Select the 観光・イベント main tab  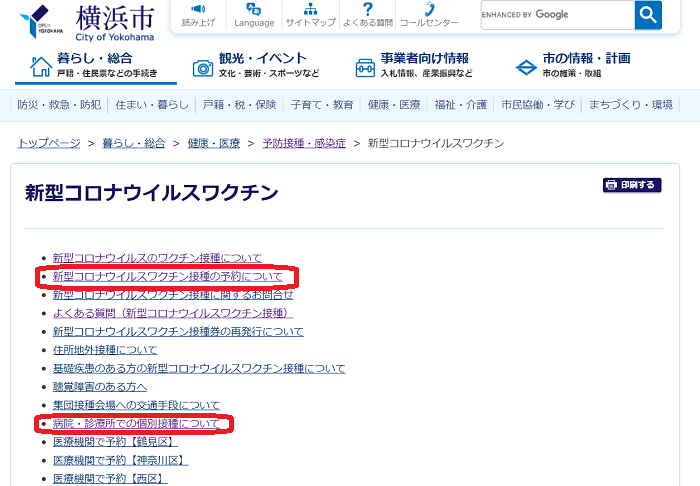click(257, 65)
